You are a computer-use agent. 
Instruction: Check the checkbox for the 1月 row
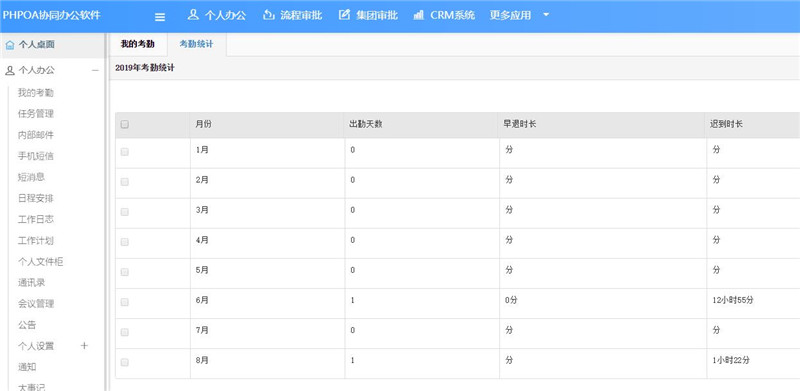pyautogui.click(x=124, y=152)
